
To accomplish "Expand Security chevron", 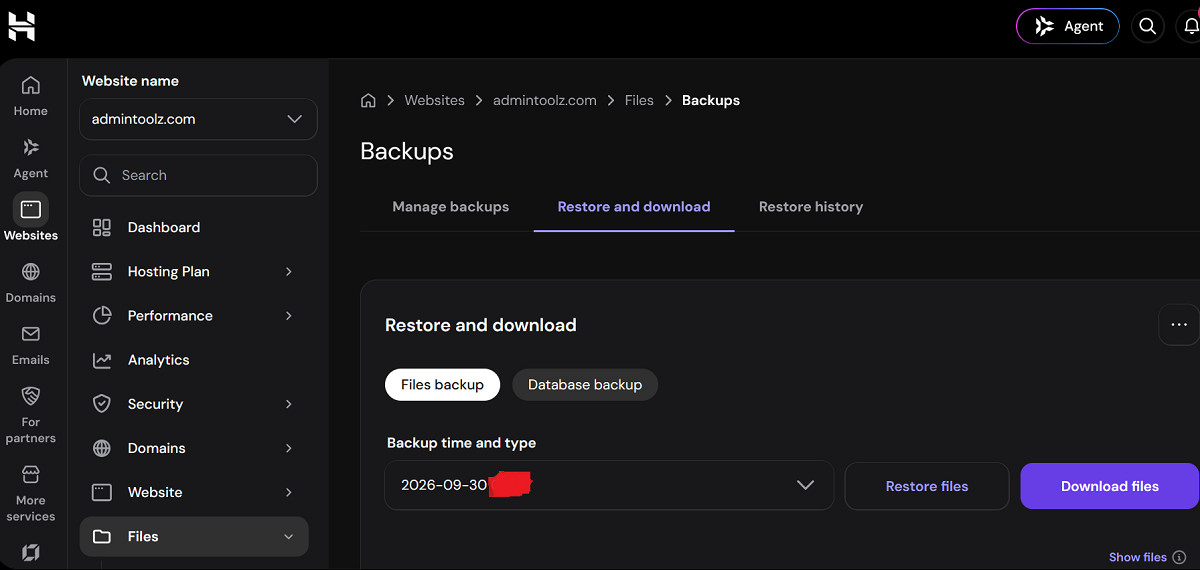I will [x=289, y=404].
